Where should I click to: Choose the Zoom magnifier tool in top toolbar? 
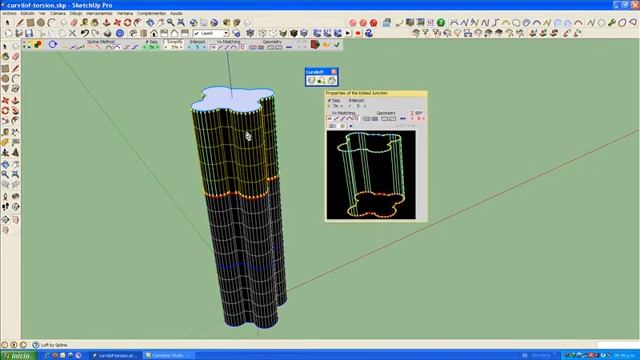[x=170, y=22]
